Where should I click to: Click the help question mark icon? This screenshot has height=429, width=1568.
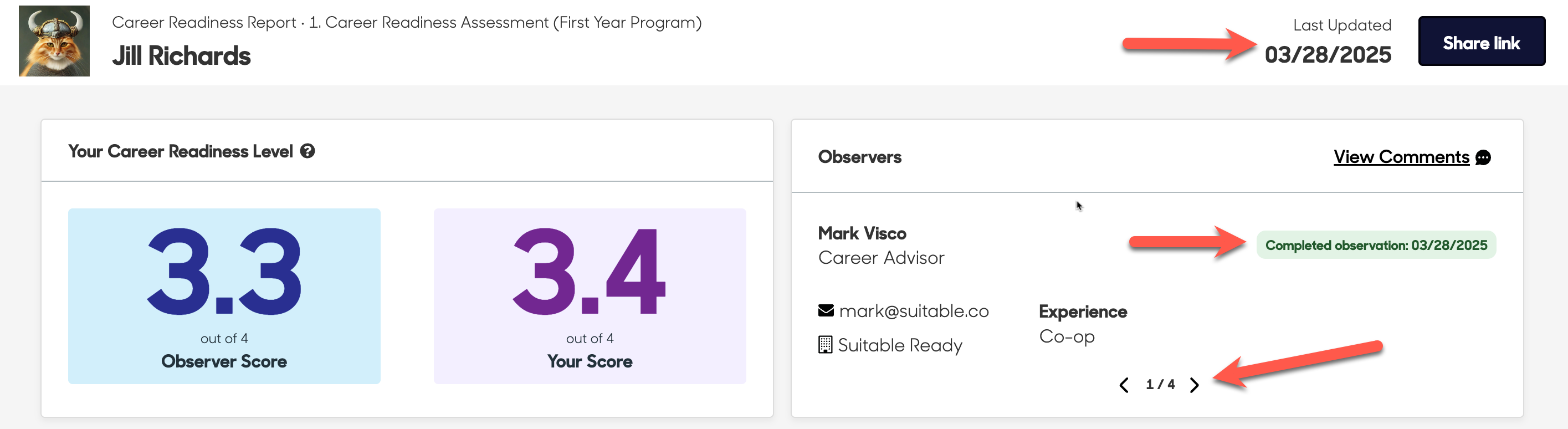(308, 151)
